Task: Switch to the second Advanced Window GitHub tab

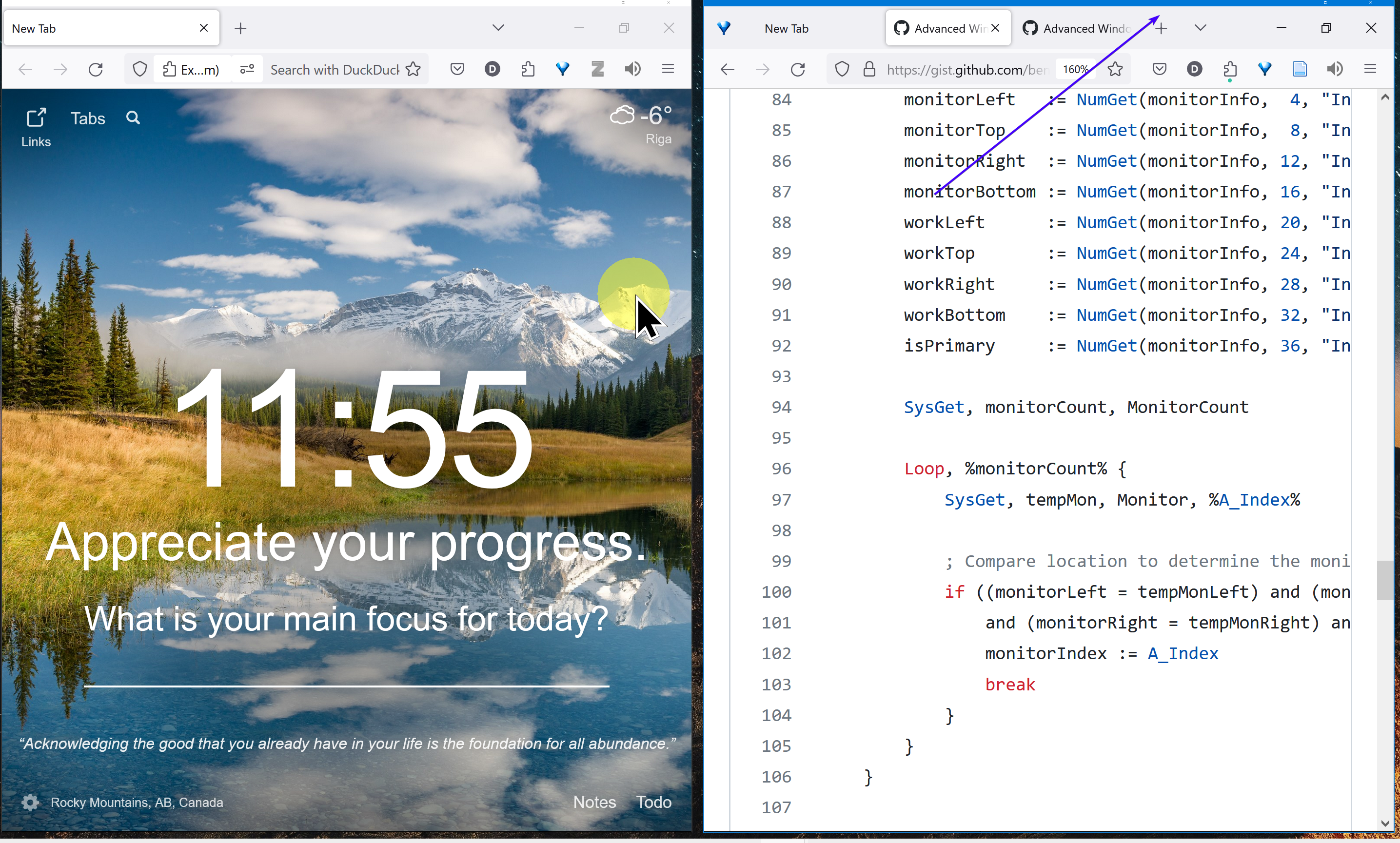Action: (x=1079, y=28)
